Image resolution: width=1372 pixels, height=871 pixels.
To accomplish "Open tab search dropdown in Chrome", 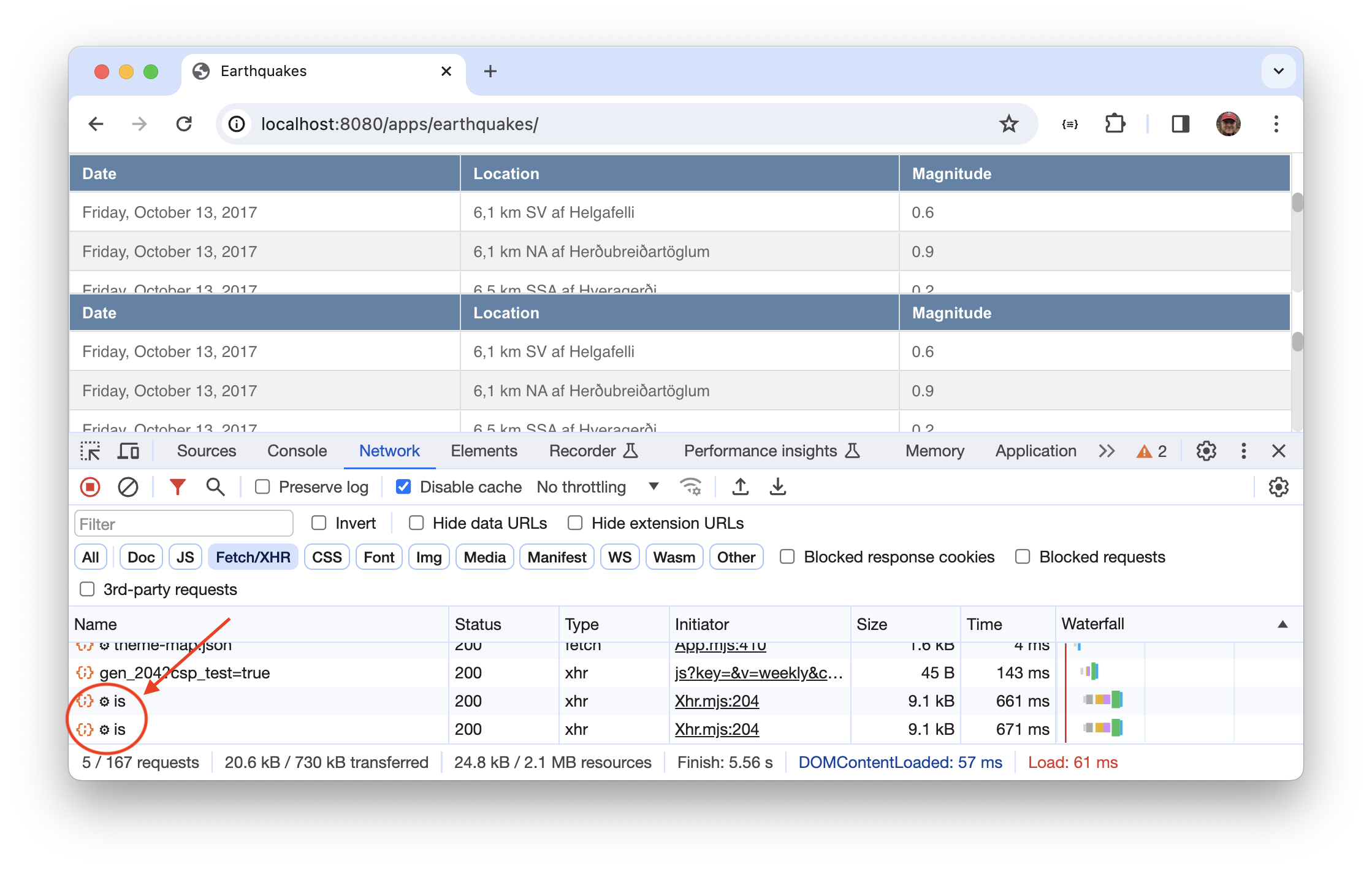I will [x=1278, y=71].
